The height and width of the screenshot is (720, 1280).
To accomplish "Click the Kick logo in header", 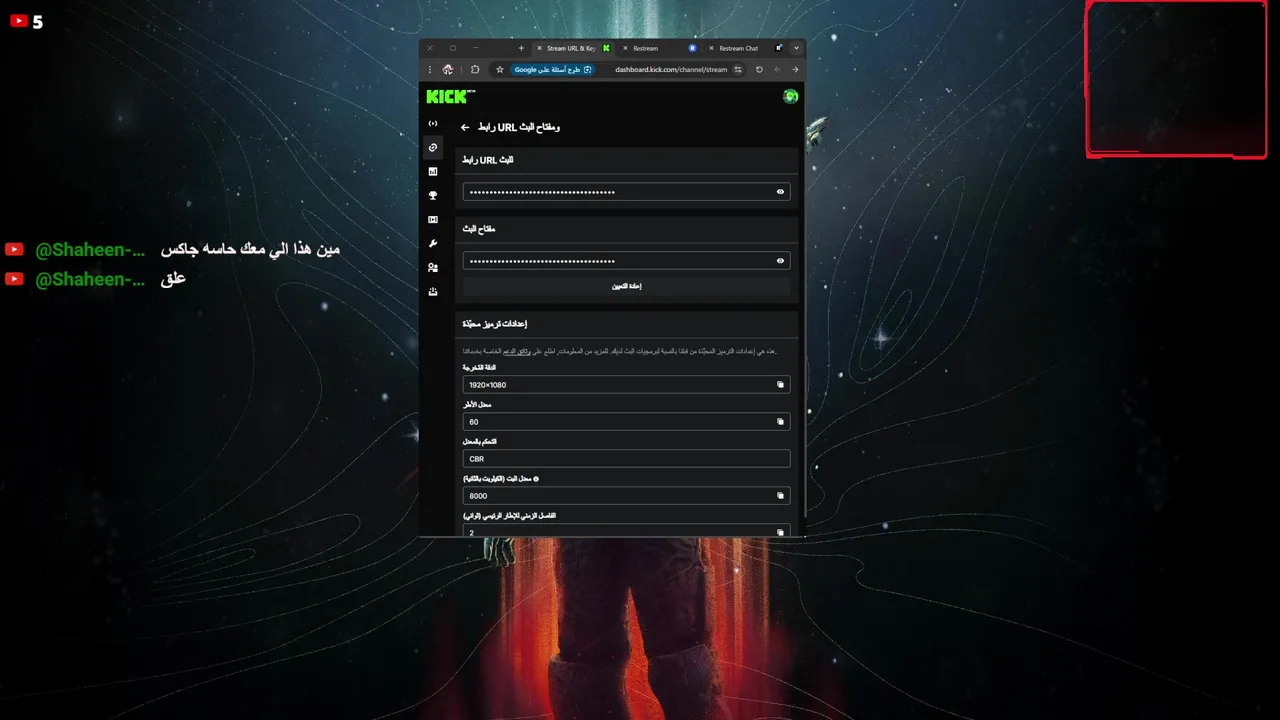I will pos(449,97).
